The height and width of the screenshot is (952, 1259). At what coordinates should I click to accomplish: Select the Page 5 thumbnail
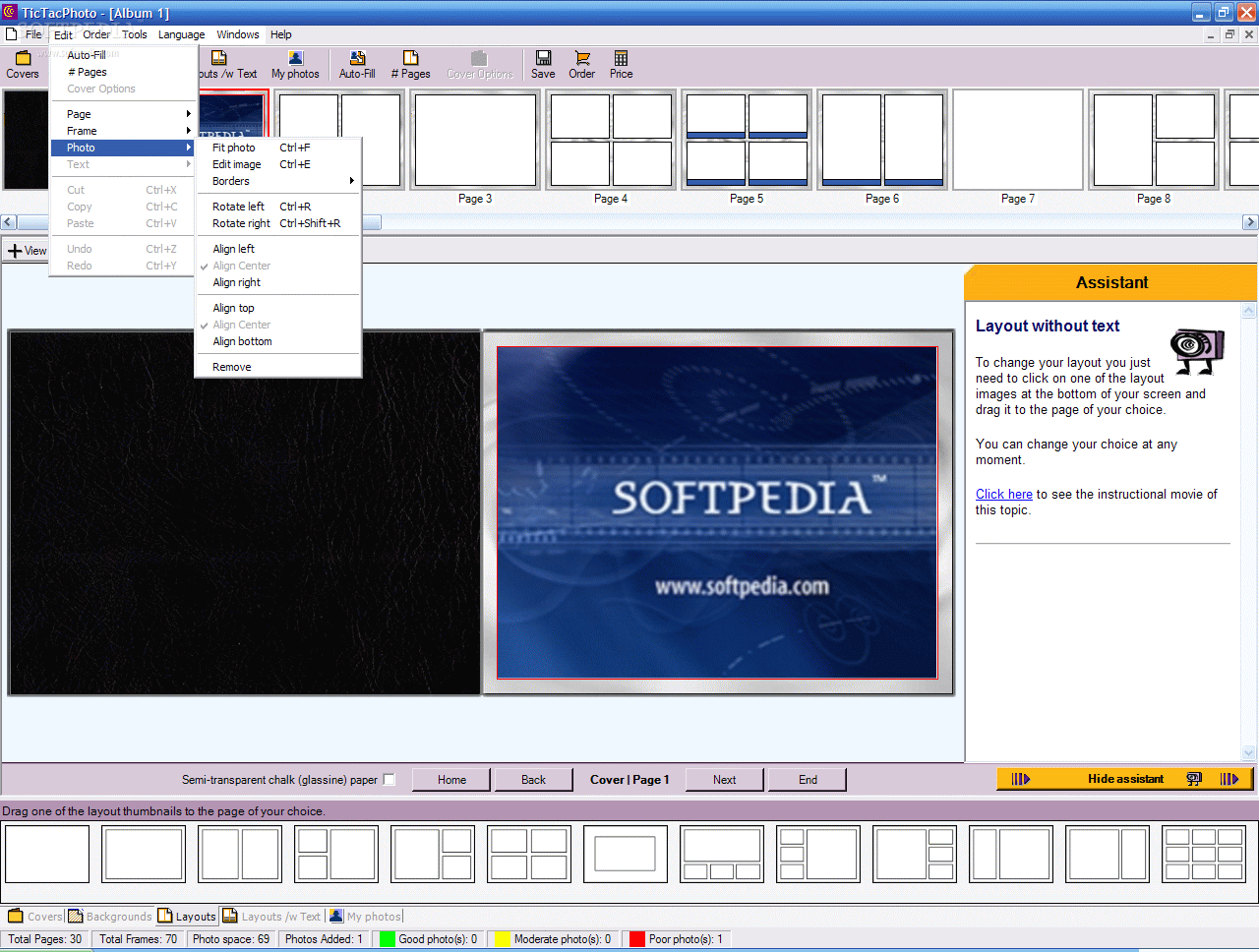click(x=747, y=140)
